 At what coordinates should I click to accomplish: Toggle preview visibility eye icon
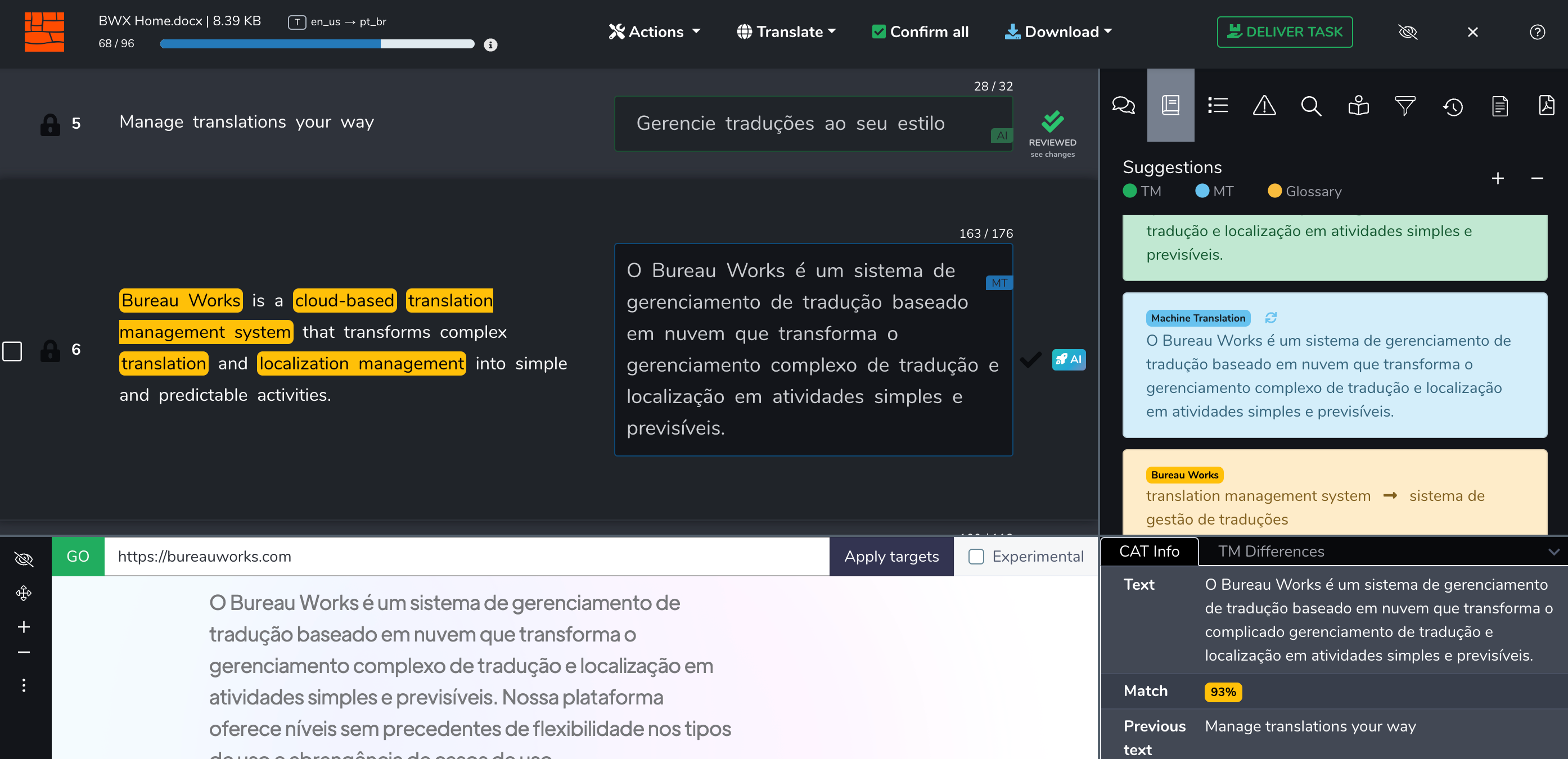pos(24,559)
